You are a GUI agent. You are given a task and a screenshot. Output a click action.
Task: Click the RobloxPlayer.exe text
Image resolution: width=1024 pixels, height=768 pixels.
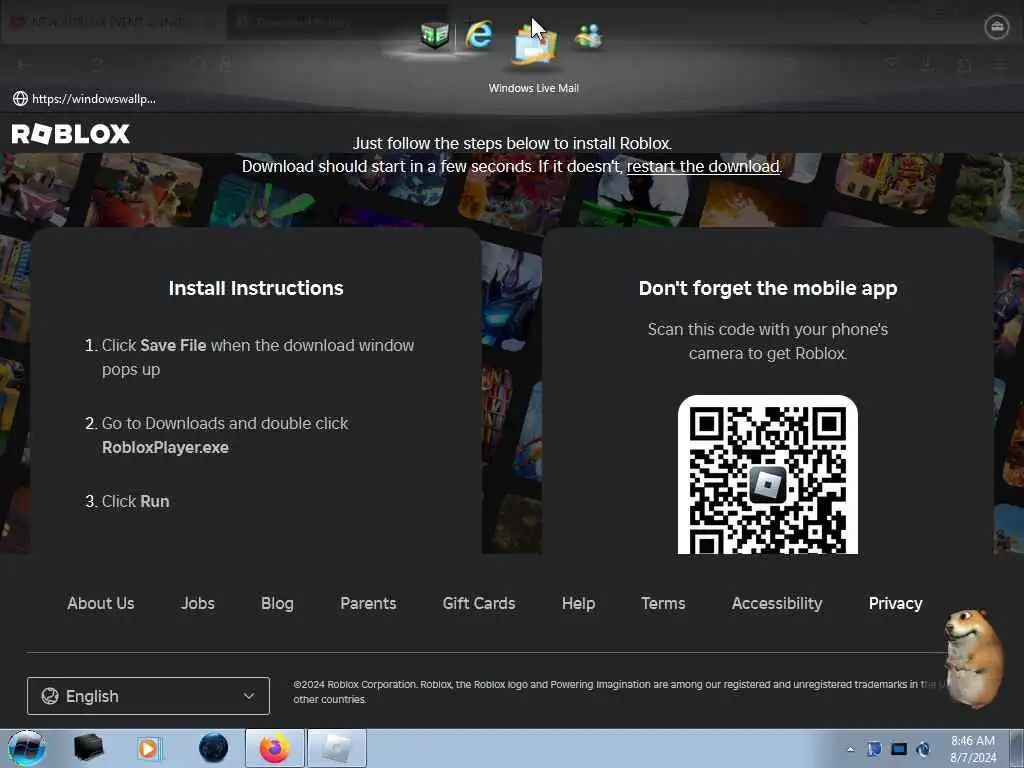[165, 447]
